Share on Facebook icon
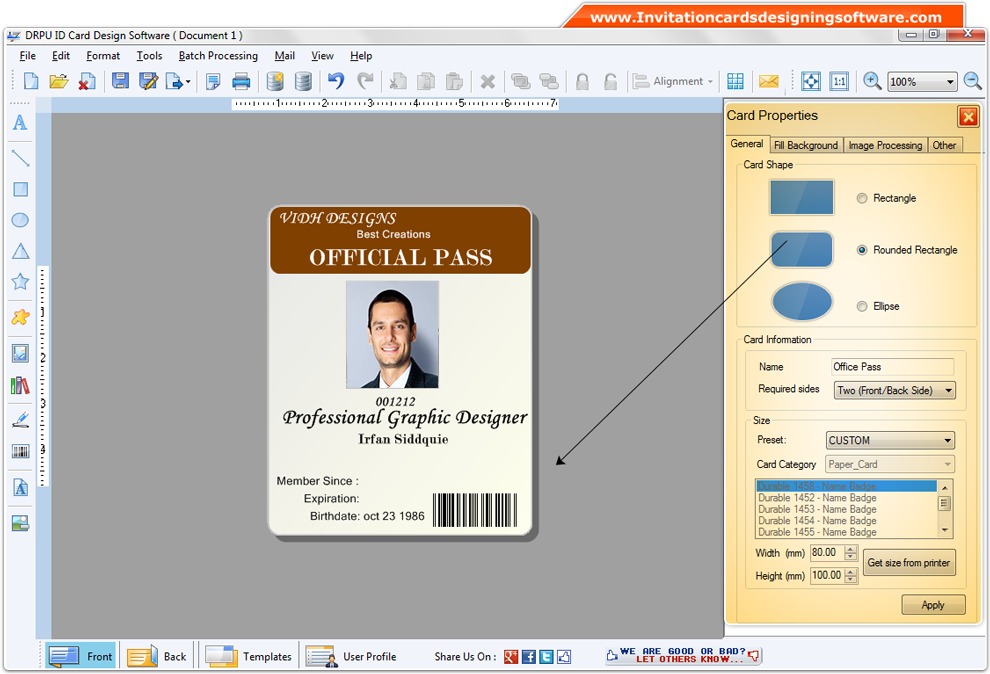Screen dimensions: 990x674 tap(529, 657)
